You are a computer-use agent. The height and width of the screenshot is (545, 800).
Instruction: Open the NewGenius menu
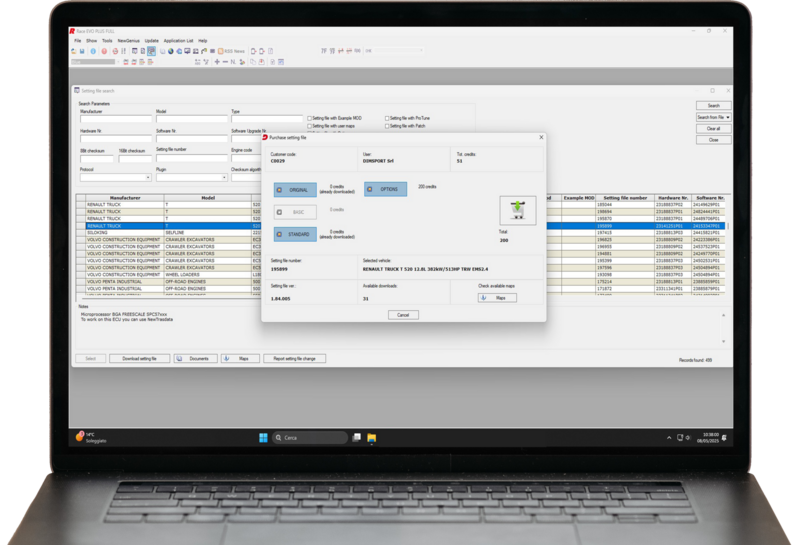[128, 41]
